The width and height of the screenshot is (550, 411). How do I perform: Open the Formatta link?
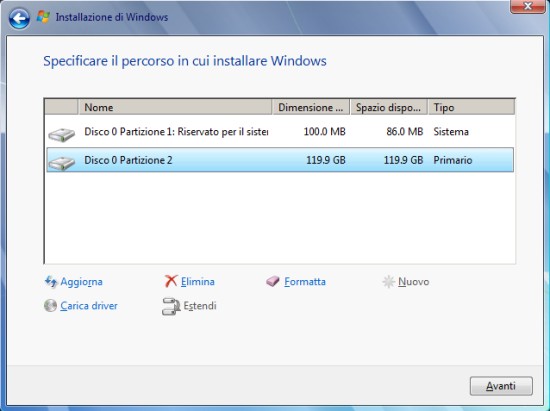click(305, 282)
